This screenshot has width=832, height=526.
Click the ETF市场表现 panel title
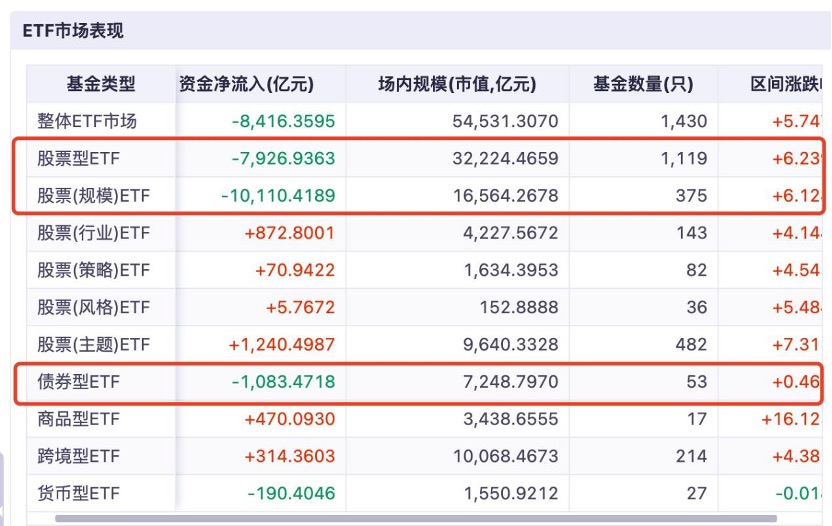pyautogui.click(x=73, y=31)
